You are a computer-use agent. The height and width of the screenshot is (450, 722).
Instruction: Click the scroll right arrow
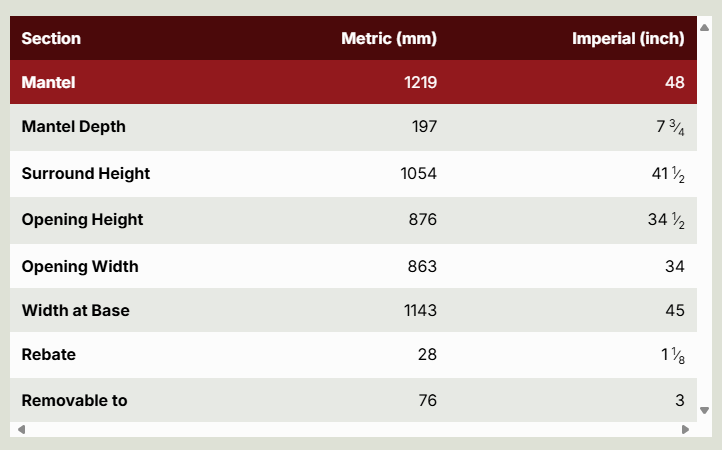point(685,429)
